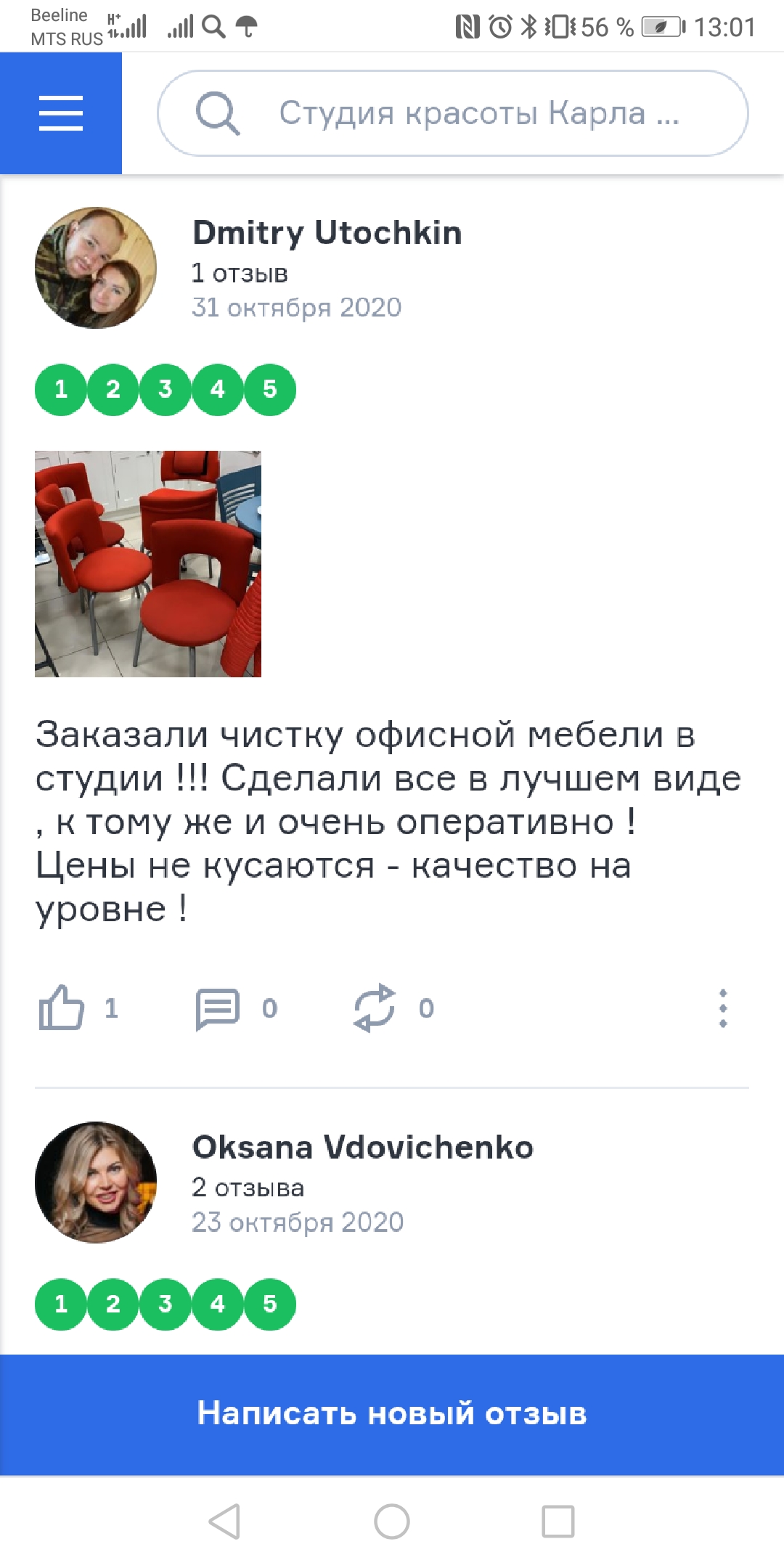Screen dimensions: 784x1568
Task: Open Dmitry Utochkin's name link
Action: pos(327,233)
